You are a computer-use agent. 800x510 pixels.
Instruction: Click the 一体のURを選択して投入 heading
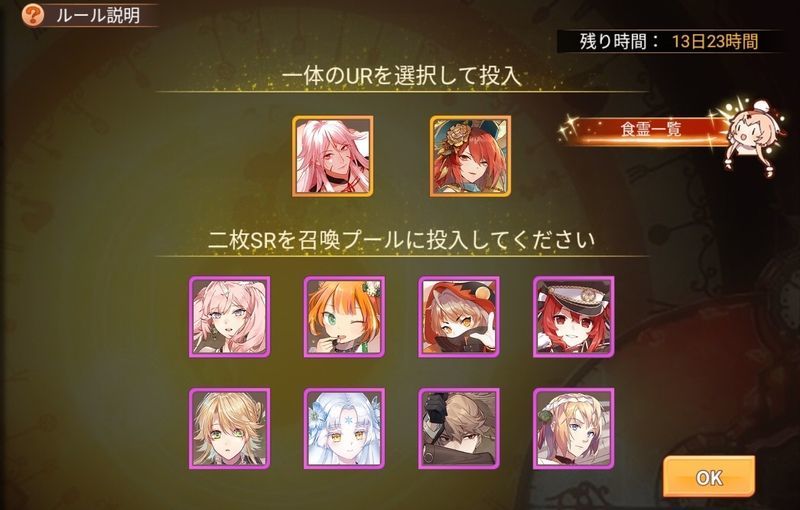click(402, 76)
